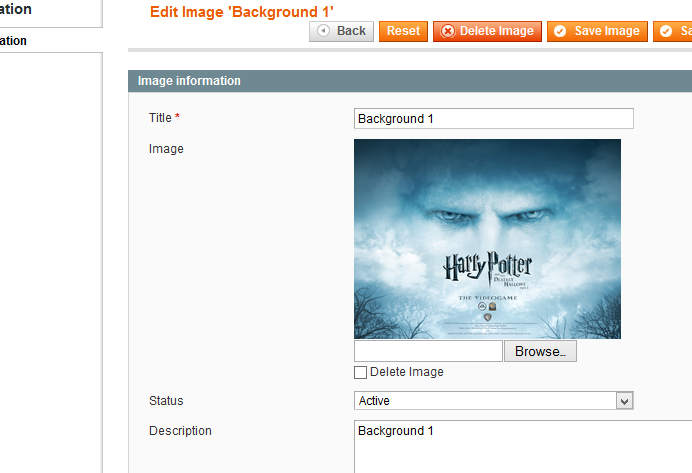The image size is (692, 473).
Task: Click the back arrow icon in Back button
Action: click(x=323, y=30)
